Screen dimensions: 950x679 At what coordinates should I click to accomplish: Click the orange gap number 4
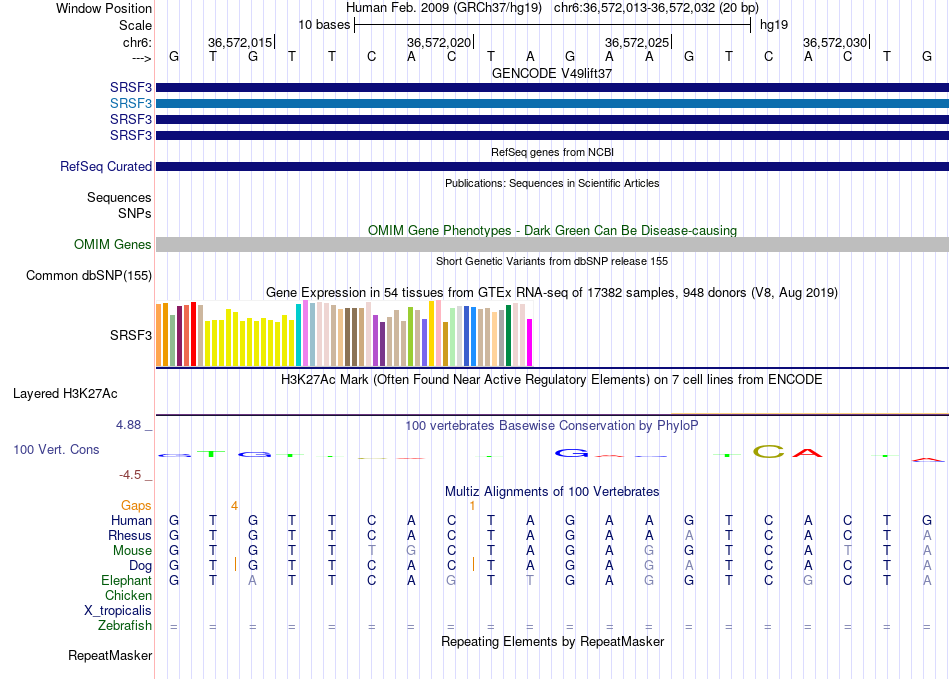pos(234,506)
